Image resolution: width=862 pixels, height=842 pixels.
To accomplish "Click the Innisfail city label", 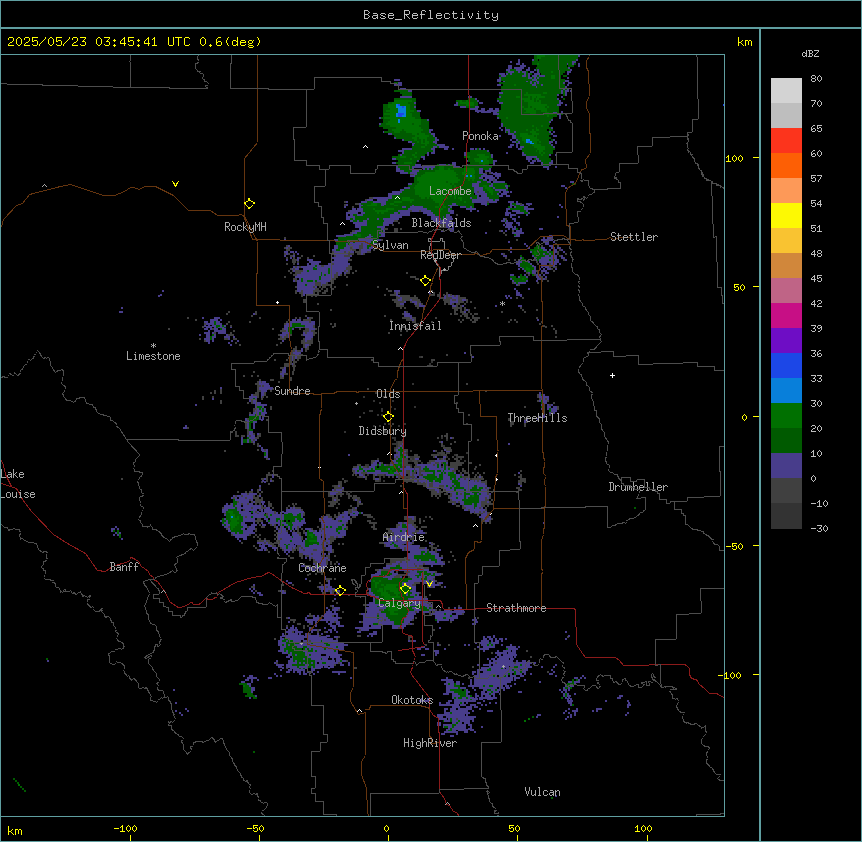I will pos(415,326).
